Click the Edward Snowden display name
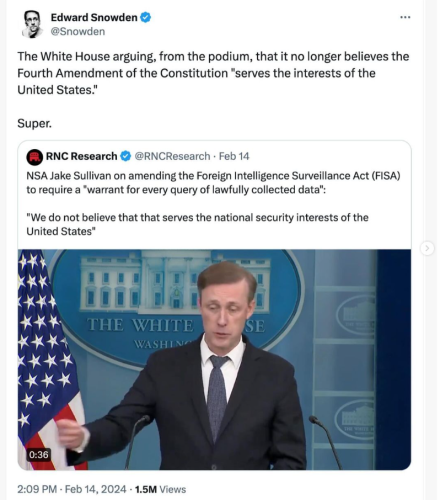440x500 pixels. [x=94, y=17]
